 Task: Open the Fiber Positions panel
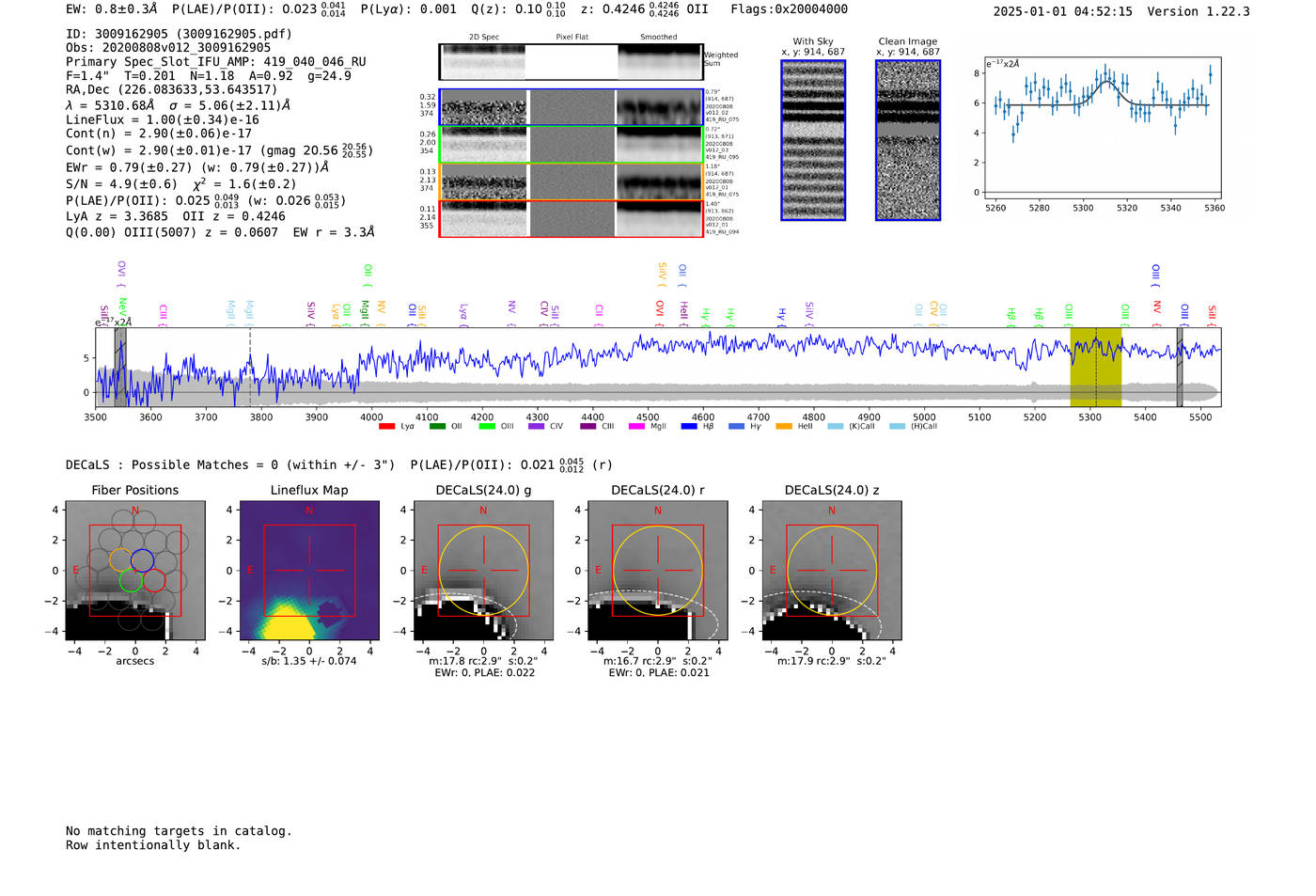click(x=135, y=571)
